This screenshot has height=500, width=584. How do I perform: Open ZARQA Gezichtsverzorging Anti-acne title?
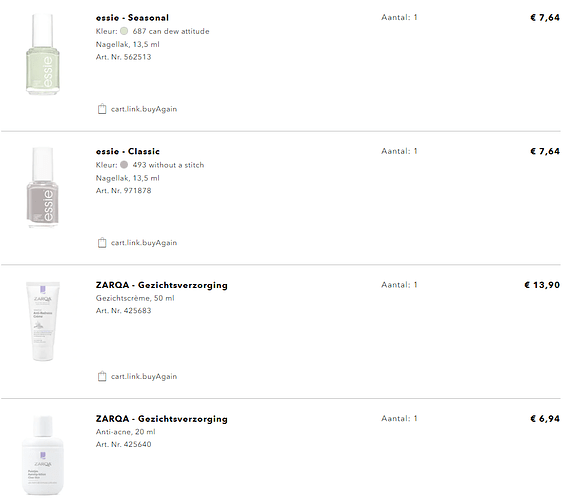point(162,419)
